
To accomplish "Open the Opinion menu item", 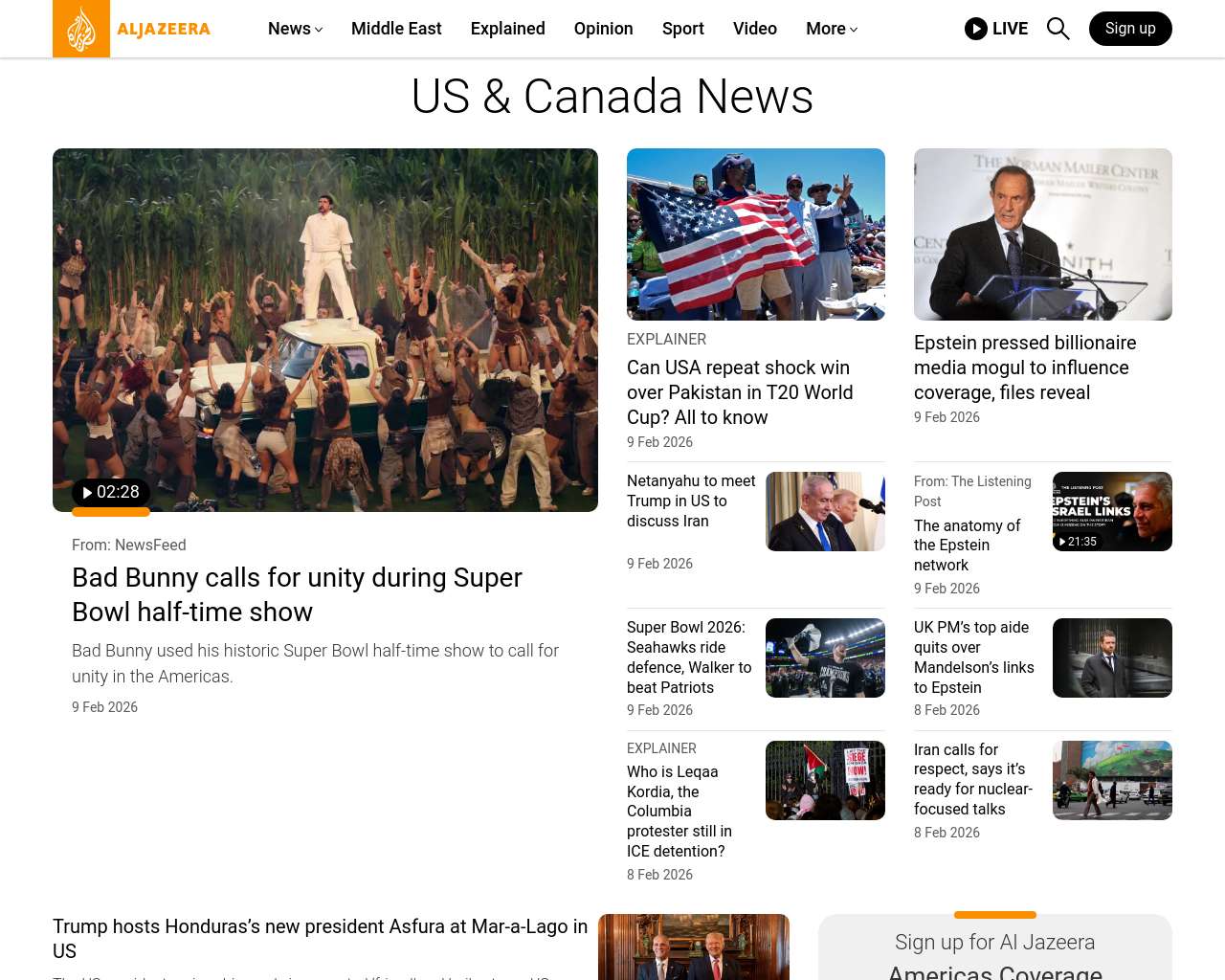I will coord(603,29).
